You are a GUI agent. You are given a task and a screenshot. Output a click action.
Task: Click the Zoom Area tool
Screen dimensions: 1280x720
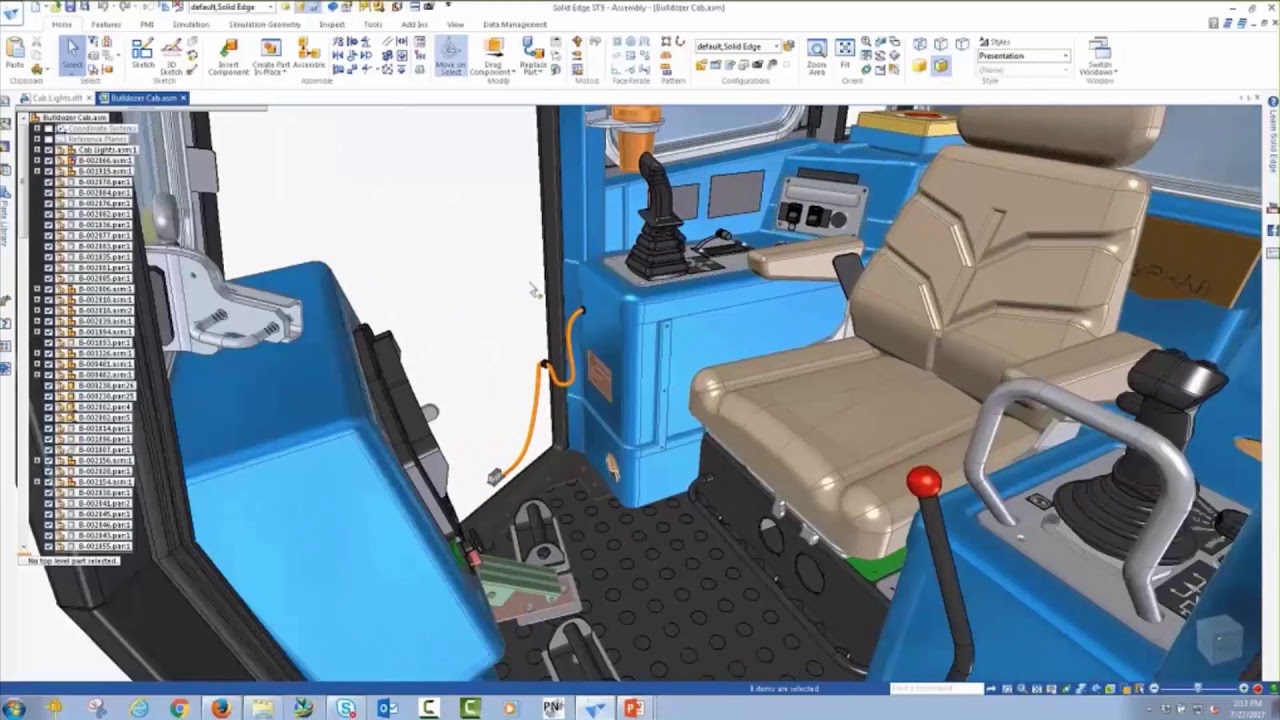pos(817,57)
